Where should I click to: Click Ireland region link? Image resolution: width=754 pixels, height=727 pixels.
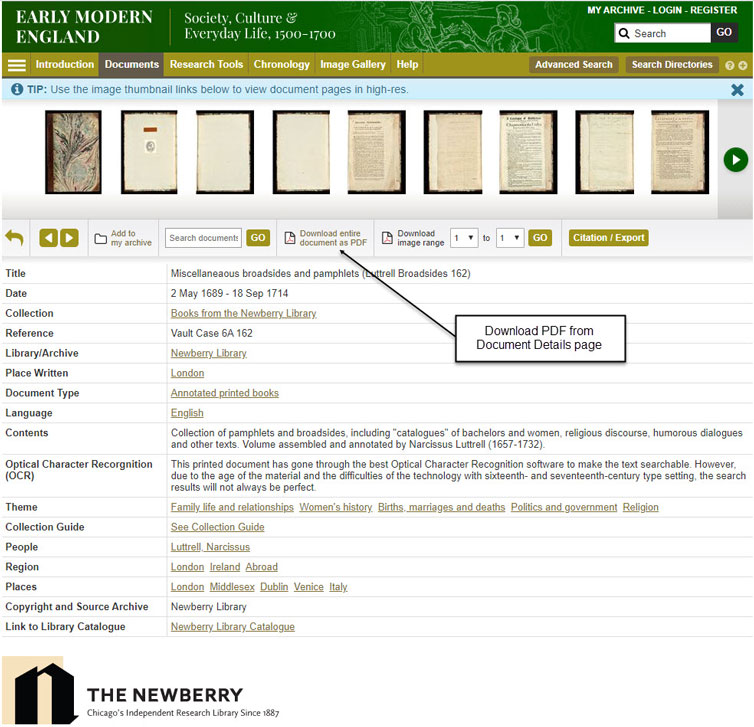pyautogui.click(x=225, y=567)
